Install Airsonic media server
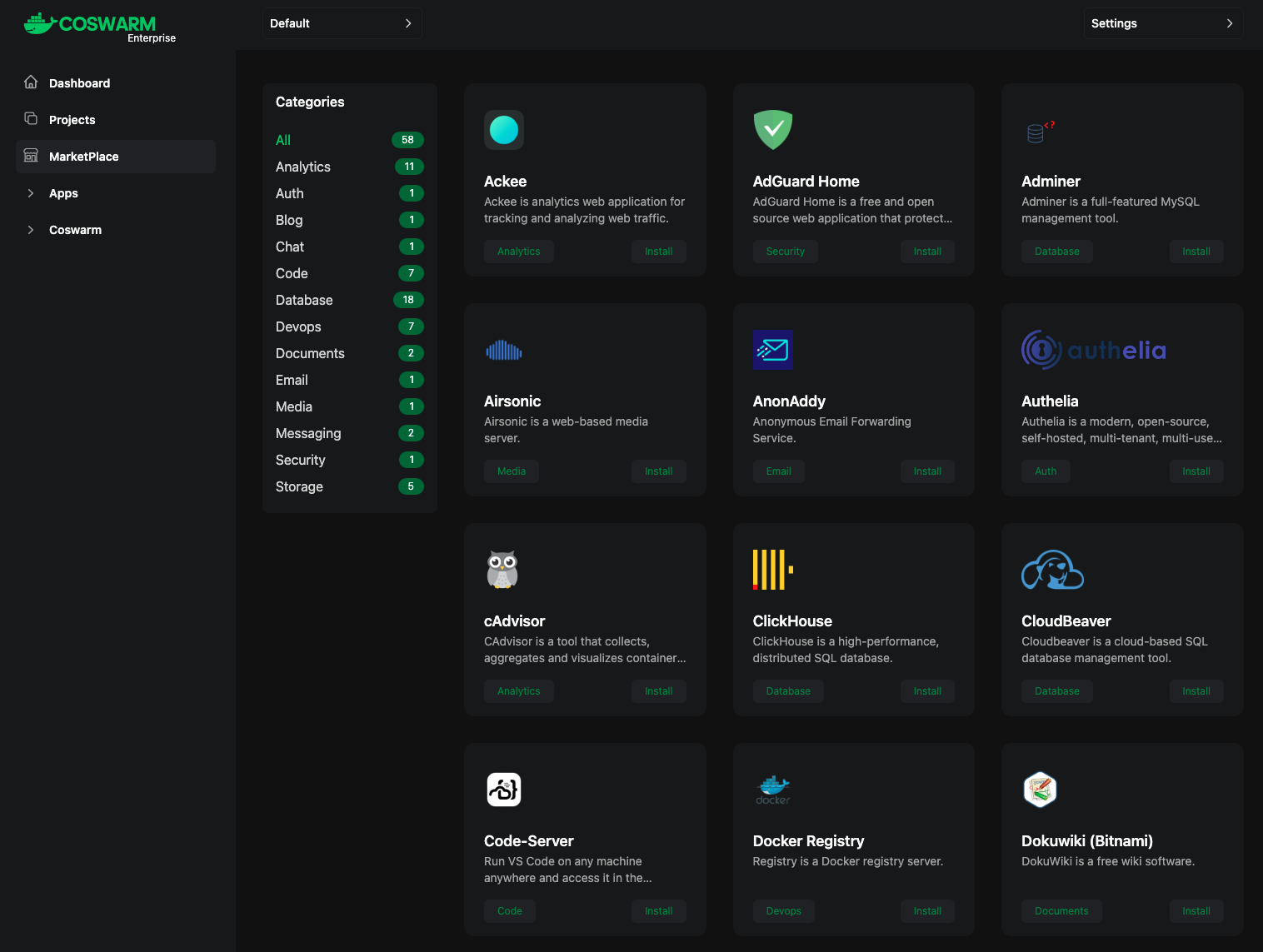Screen dimensions: 1263x952 (659, 471)
